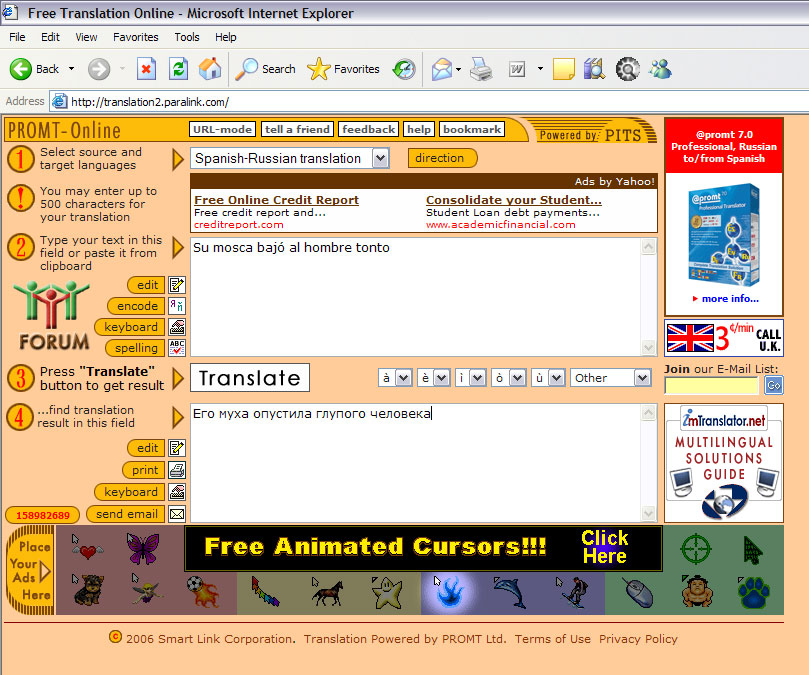Click the E-Mail list input field
Screen dimensions: 809x675
click(x=712, y=385)
